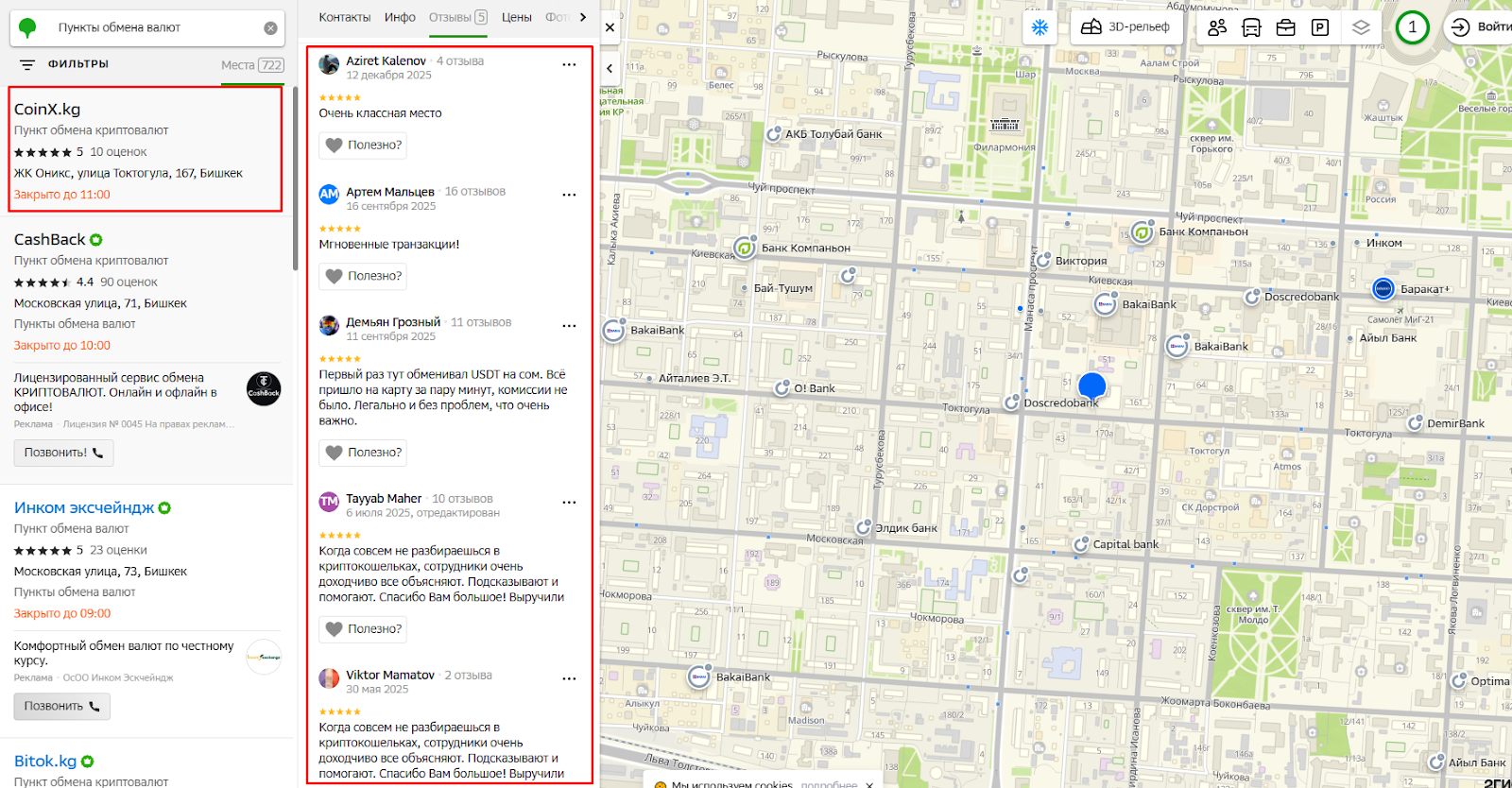Collapse the side panel with left chevron

click(610, 68)
